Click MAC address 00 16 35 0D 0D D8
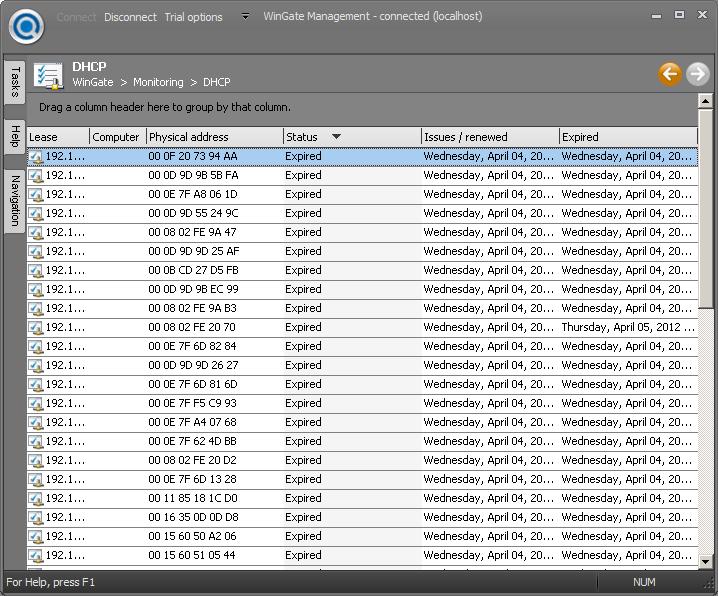The height and width of the screenshot is (596, 718). pos(193,517)
